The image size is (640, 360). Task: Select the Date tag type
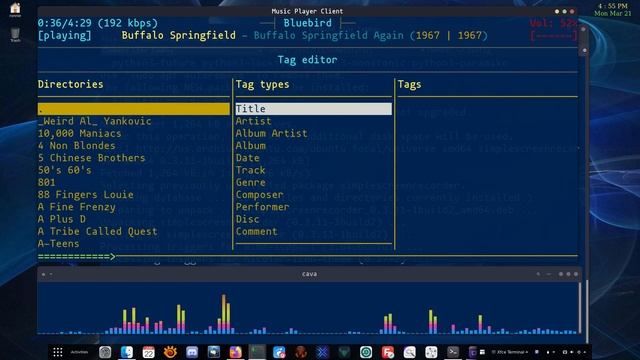point(247,158)
